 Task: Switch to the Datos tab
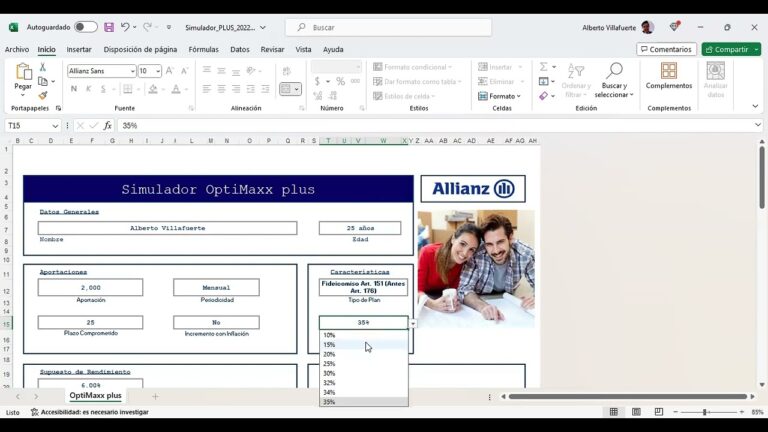pos(240,49)
